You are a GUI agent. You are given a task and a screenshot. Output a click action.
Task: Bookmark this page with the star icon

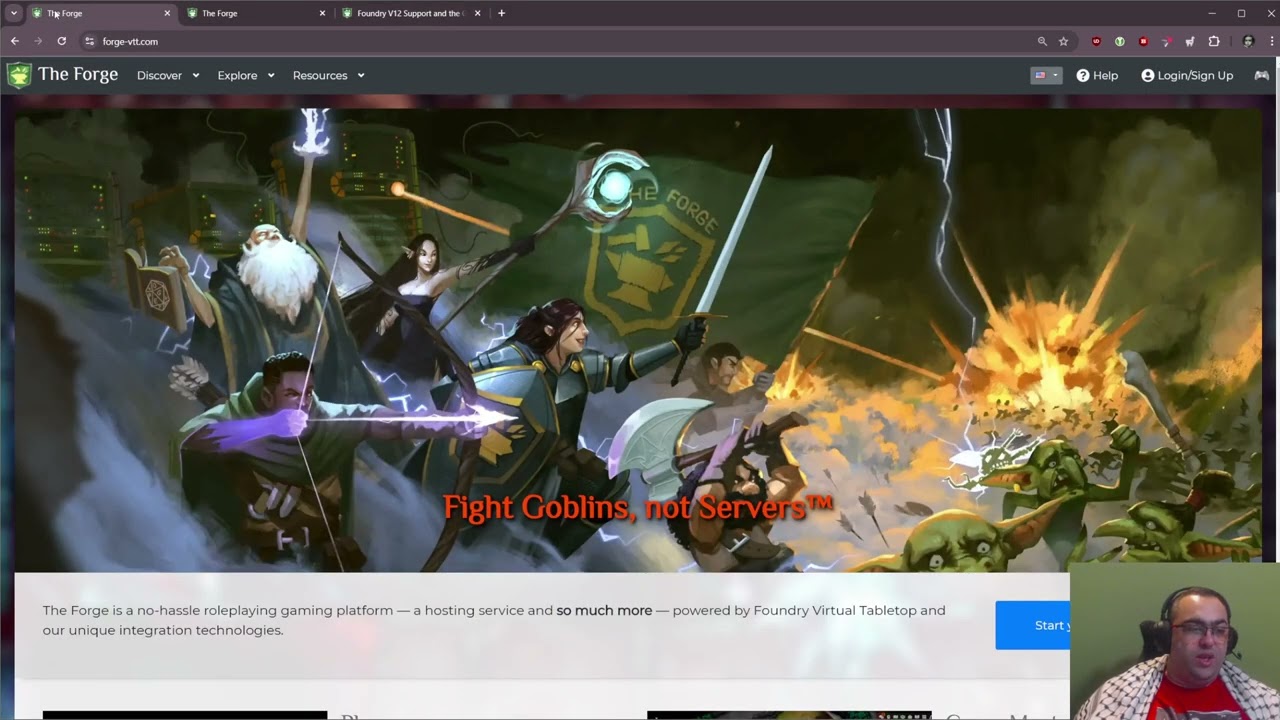[x=1063, y=41]
